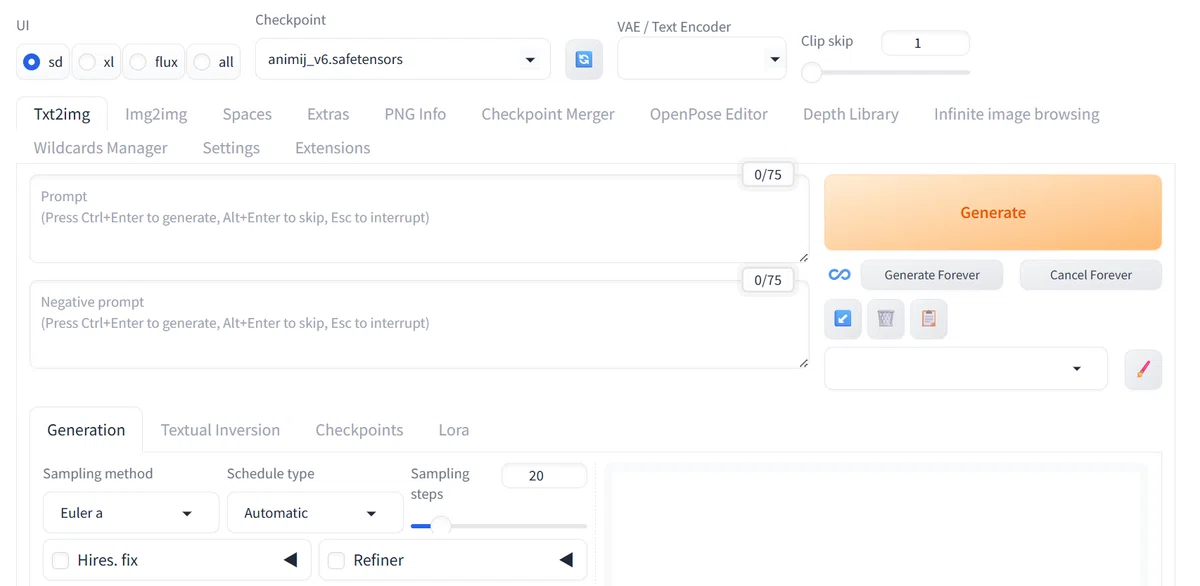Select the Lora sub-tab

454,430
